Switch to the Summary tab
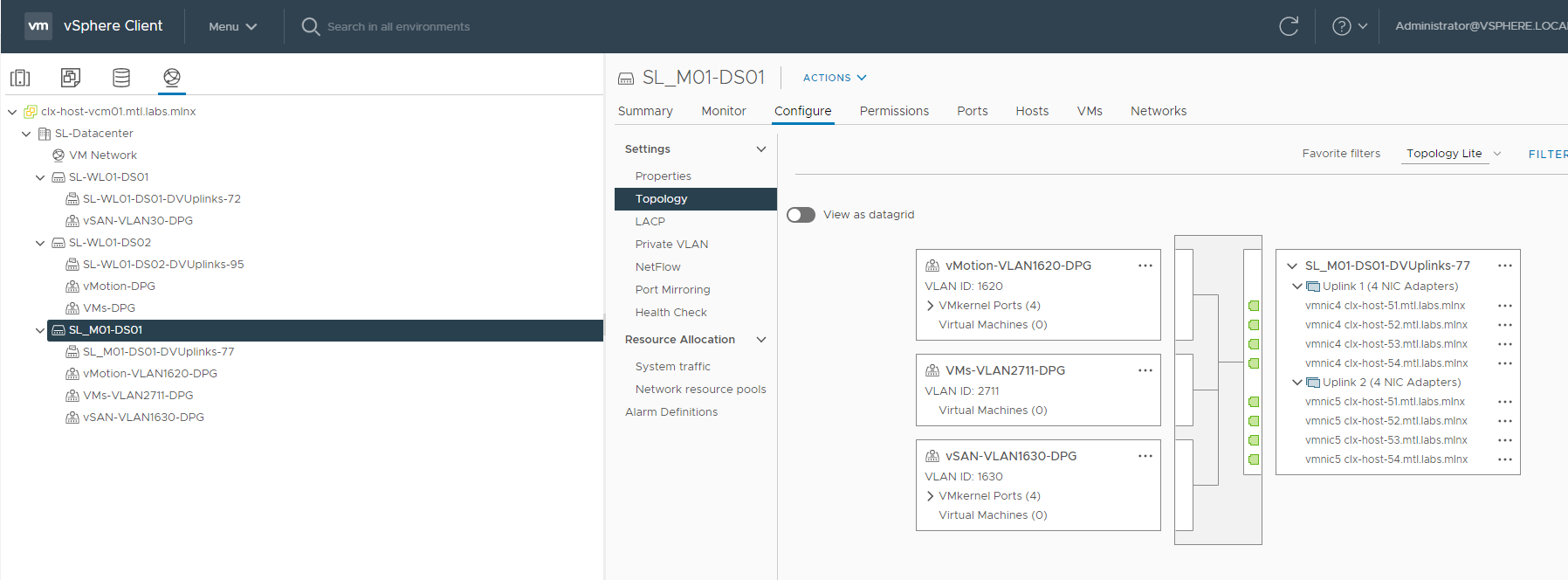 pos(645,111)
